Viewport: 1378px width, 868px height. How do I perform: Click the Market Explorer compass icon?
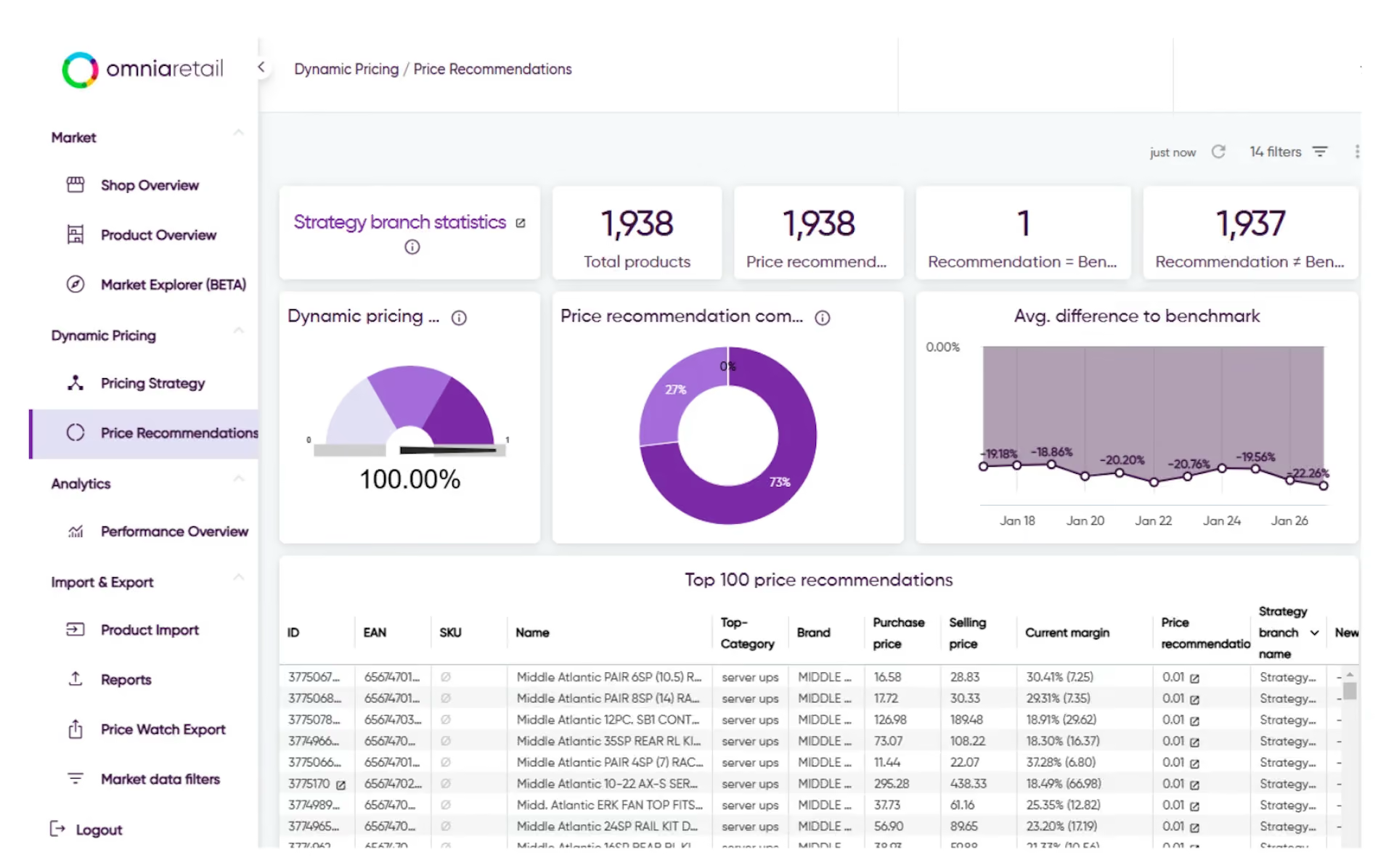click(76, 284)
